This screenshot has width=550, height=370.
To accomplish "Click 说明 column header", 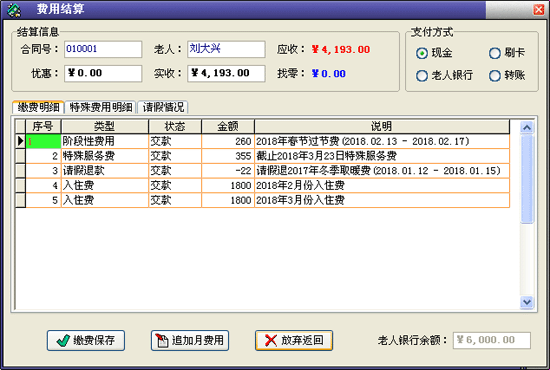I will [x=382, y=126].
